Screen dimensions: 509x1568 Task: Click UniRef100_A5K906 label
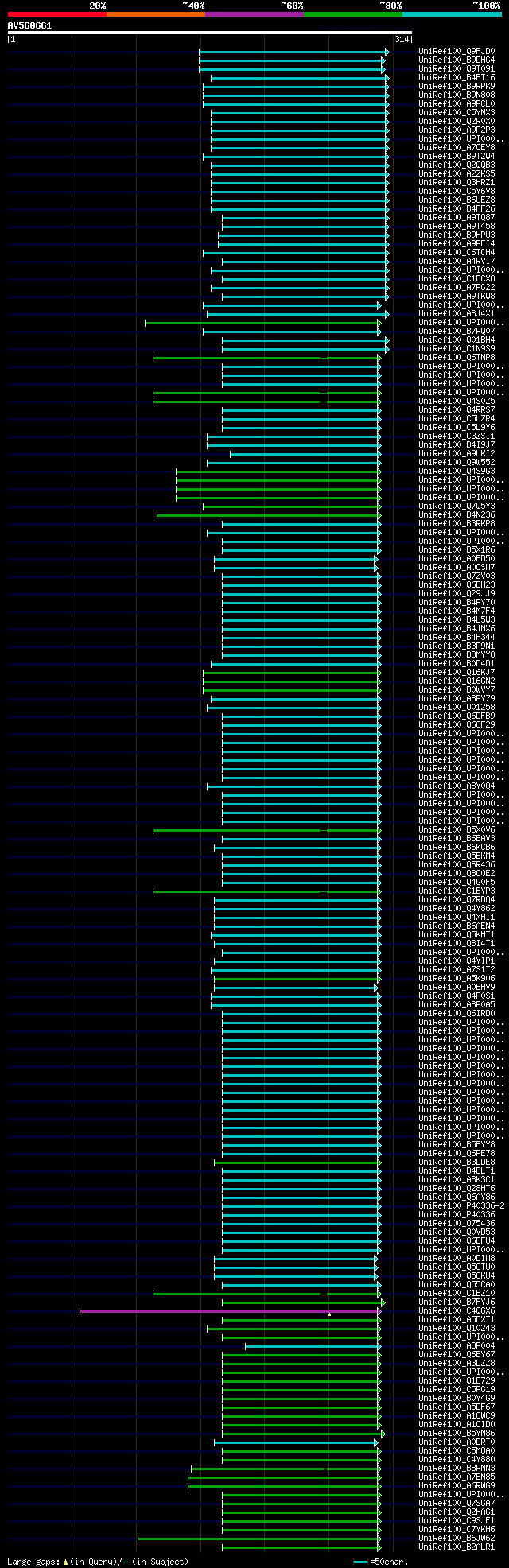[457, 978]
